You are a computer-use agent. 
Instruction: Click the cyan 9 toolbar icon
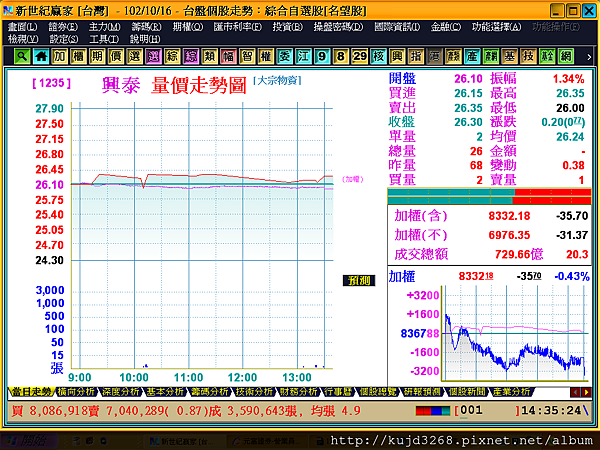point(322,57)
